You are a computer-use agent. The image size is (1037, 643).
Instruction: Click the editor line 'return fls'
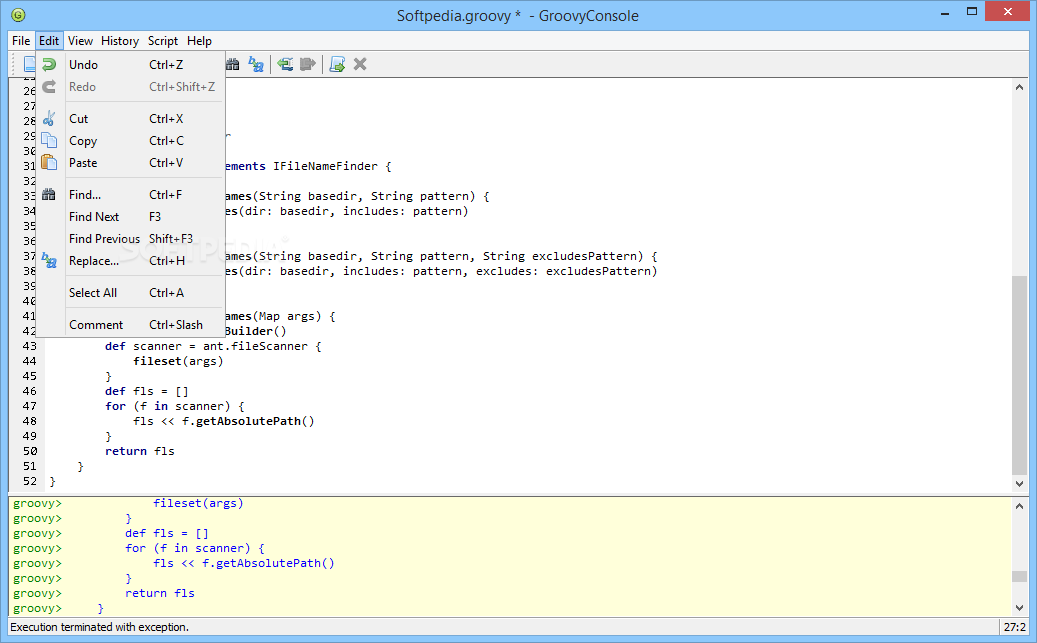click(140, 451)
